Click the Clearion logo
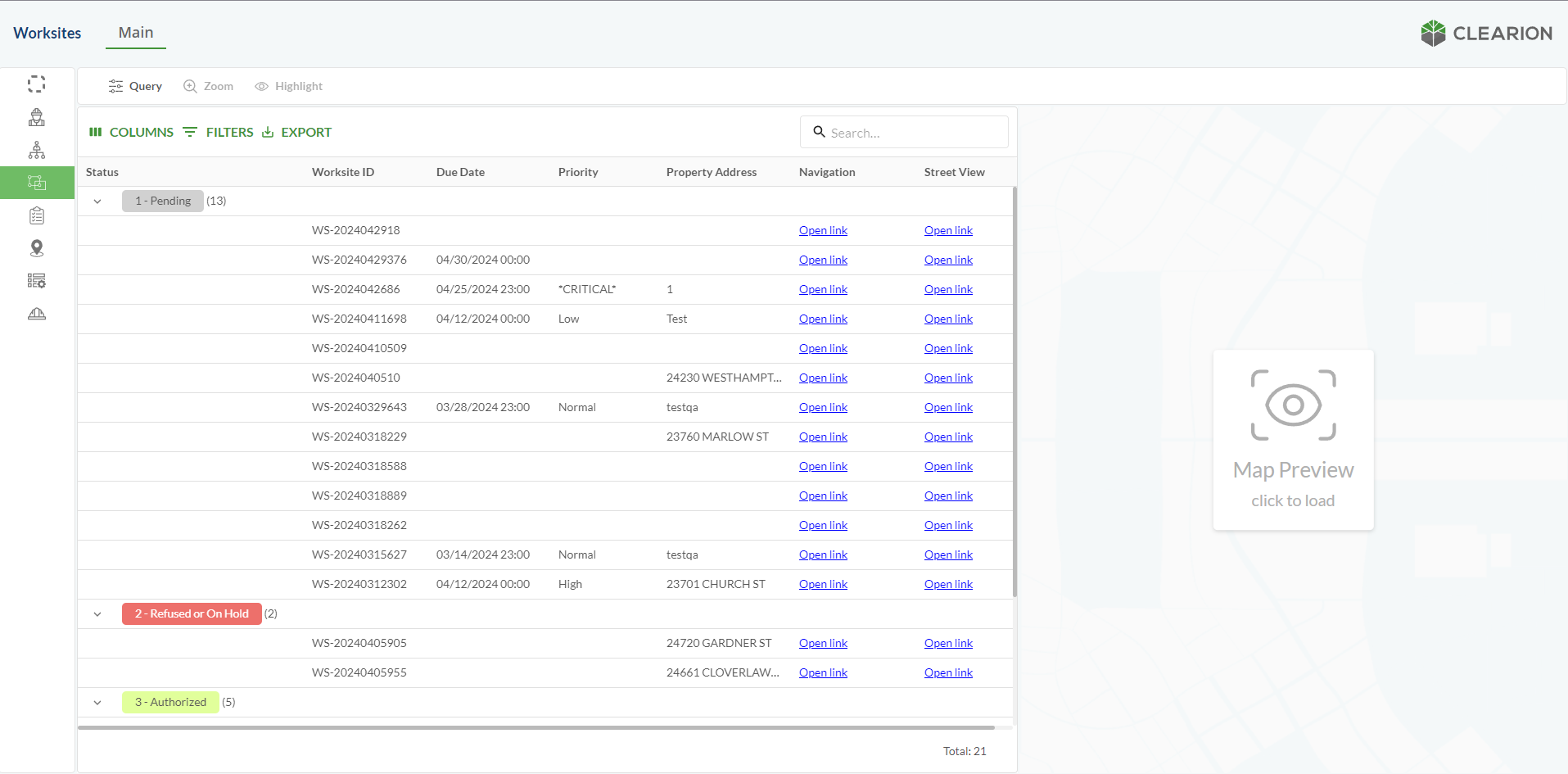 pyautogui.click(x=1486, y=34)
